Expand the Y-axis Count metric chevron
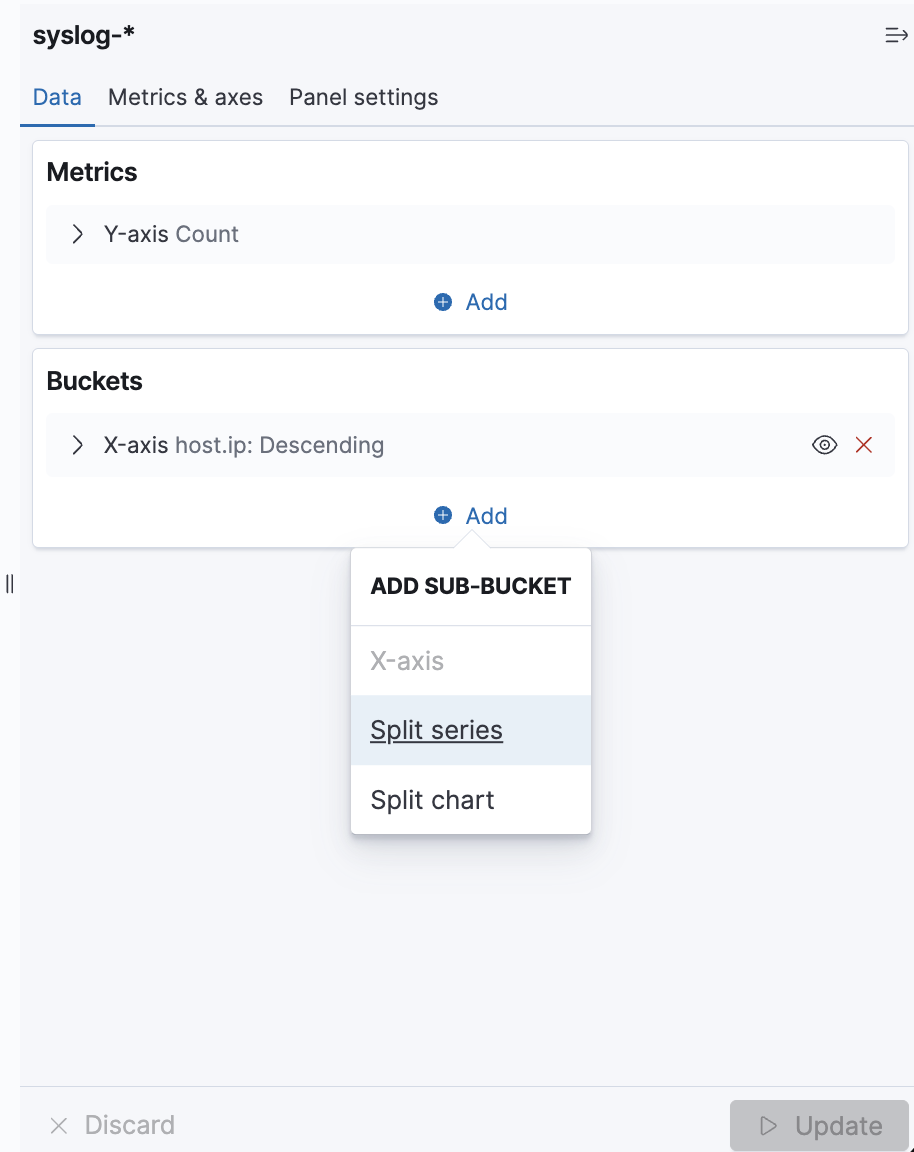Viewport: 914px width, 1152px height. 78,235
